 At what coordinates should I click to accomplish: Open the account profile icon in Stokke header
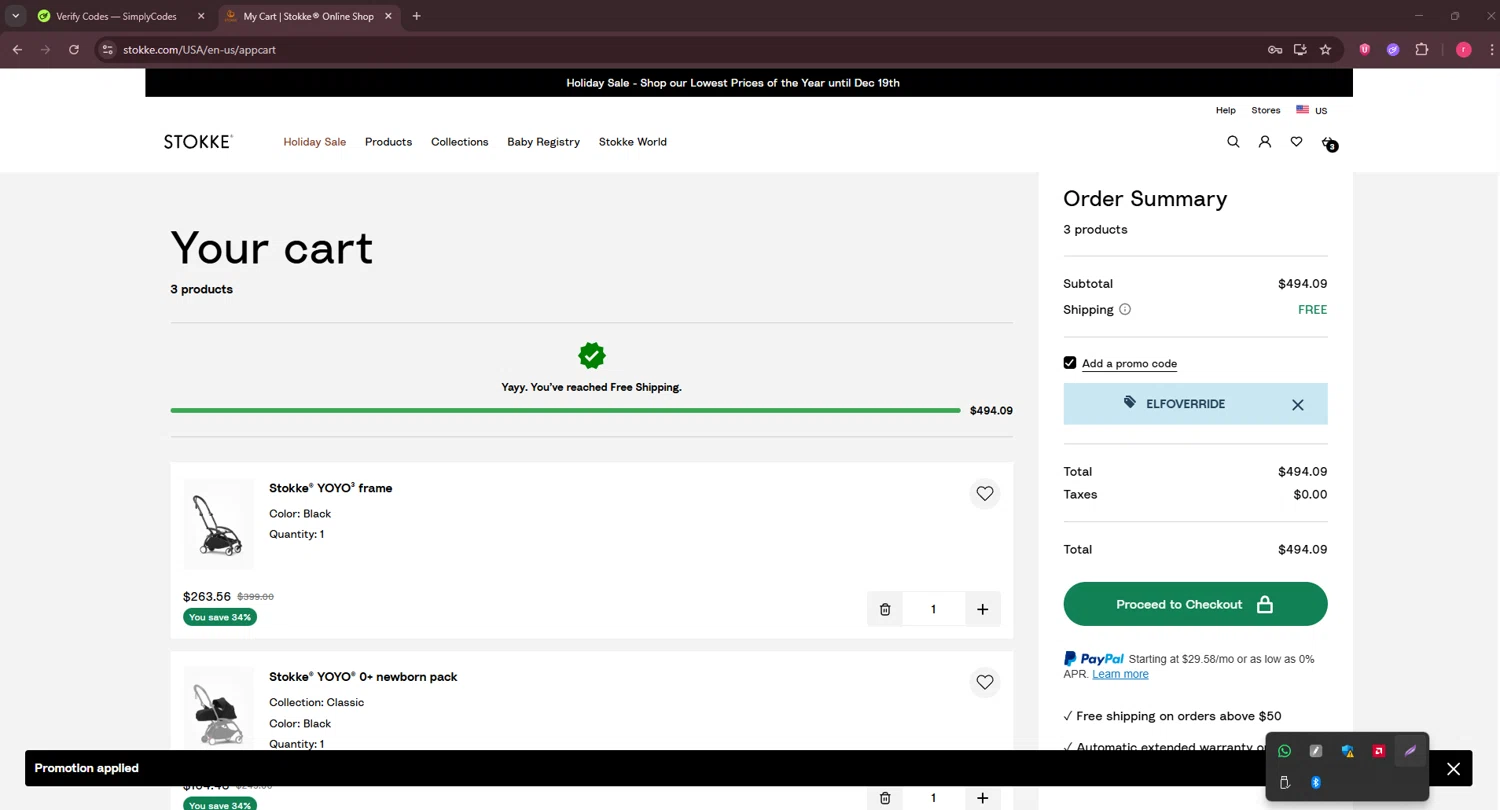tap(1265, 142)
